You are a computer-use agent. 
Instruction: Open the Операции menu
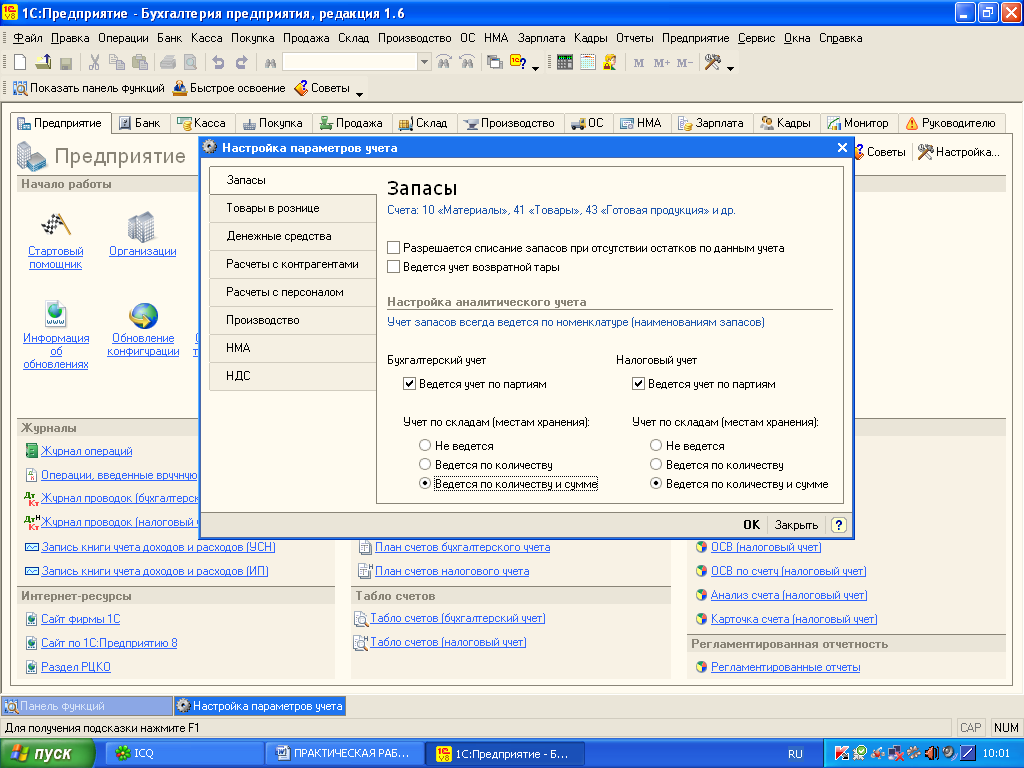(x=123, y=38)
